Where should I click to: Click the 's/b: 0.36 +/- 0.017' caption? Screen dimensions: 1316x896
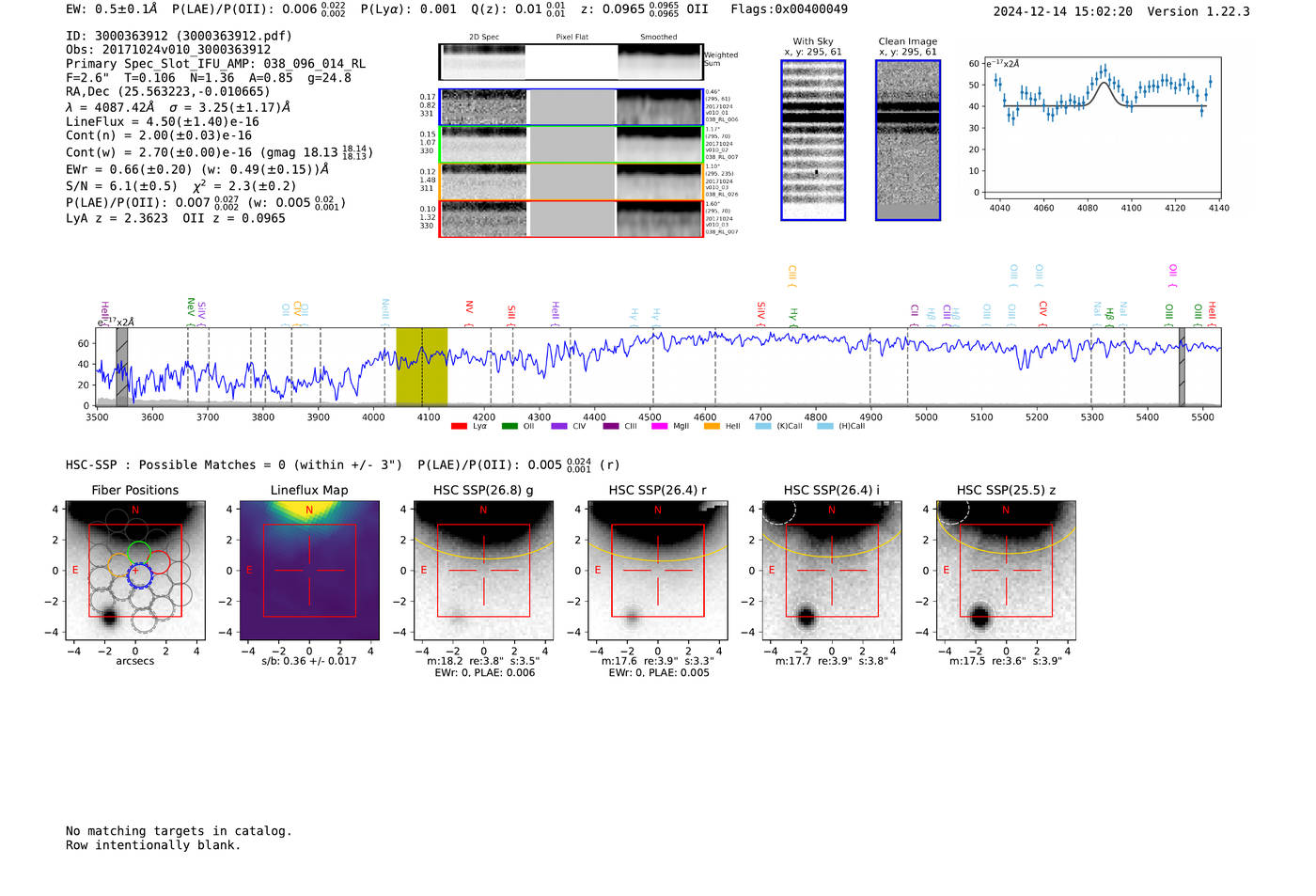click(309, 661)
